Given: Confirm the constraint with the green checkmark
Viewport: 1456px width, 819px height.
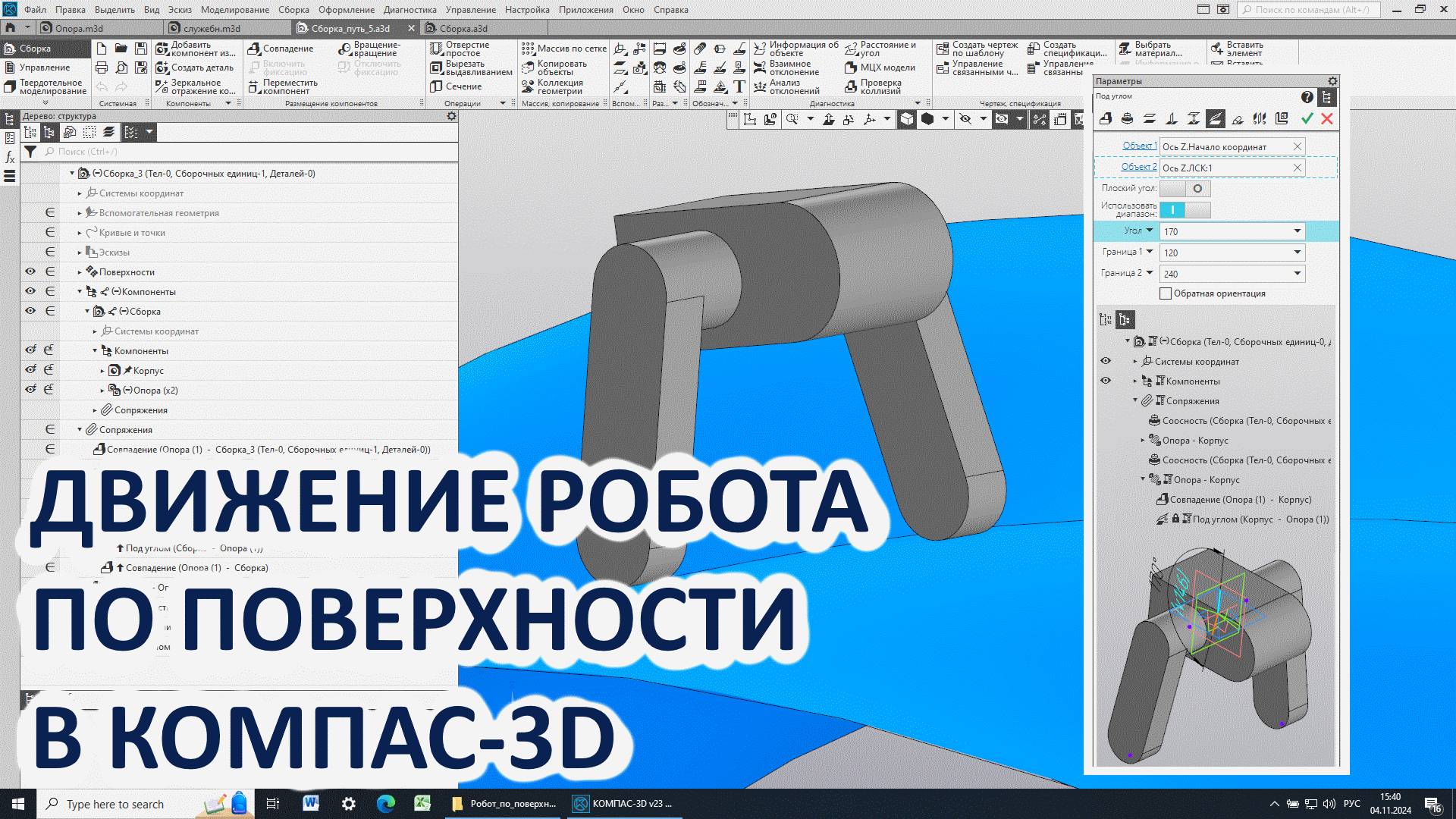Looking at the screenshot, I should pos(1307,119).
